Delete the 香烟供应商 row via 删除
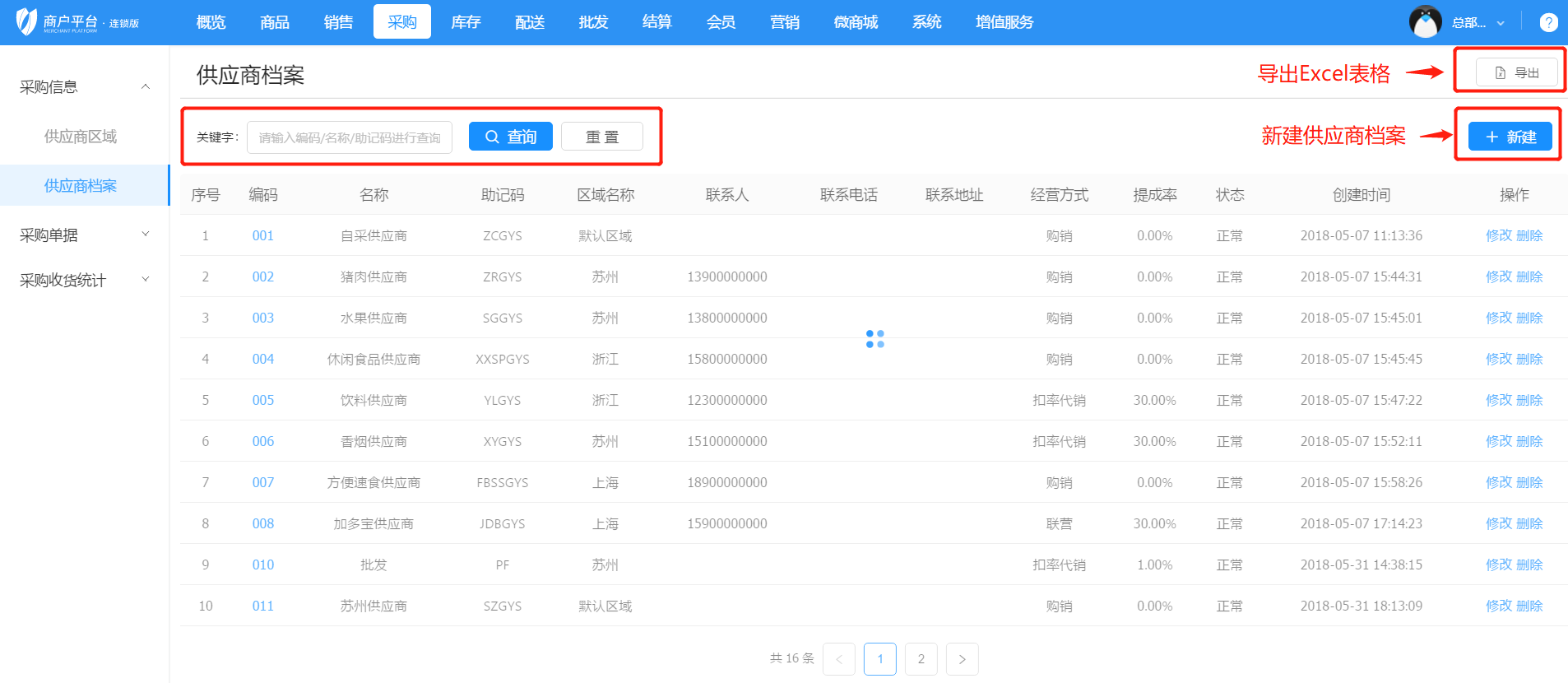The image size is (1568, 683). tap(1529, 441)
